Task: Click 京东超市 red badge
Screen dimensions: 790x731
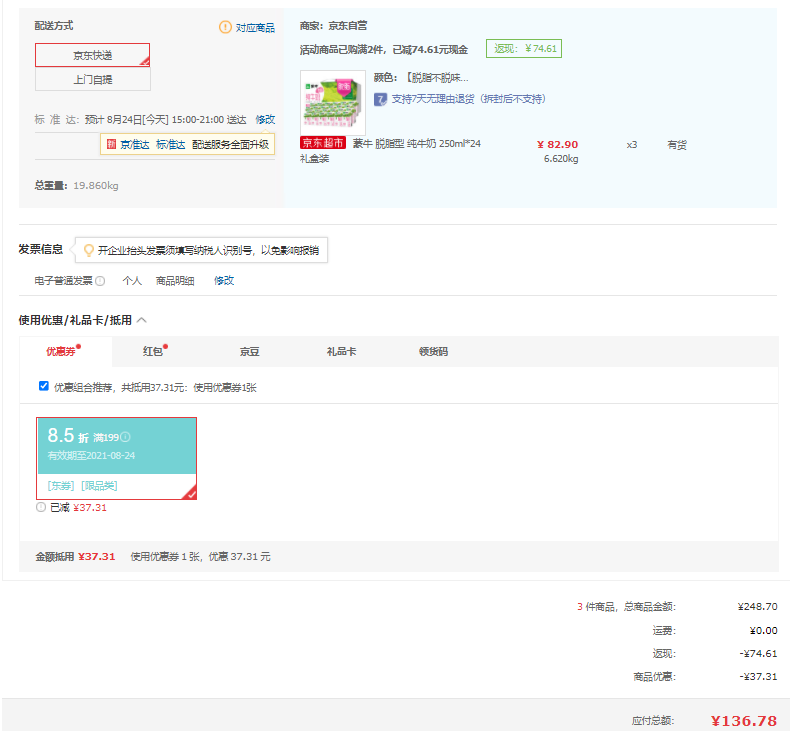Action: [322, 143]
